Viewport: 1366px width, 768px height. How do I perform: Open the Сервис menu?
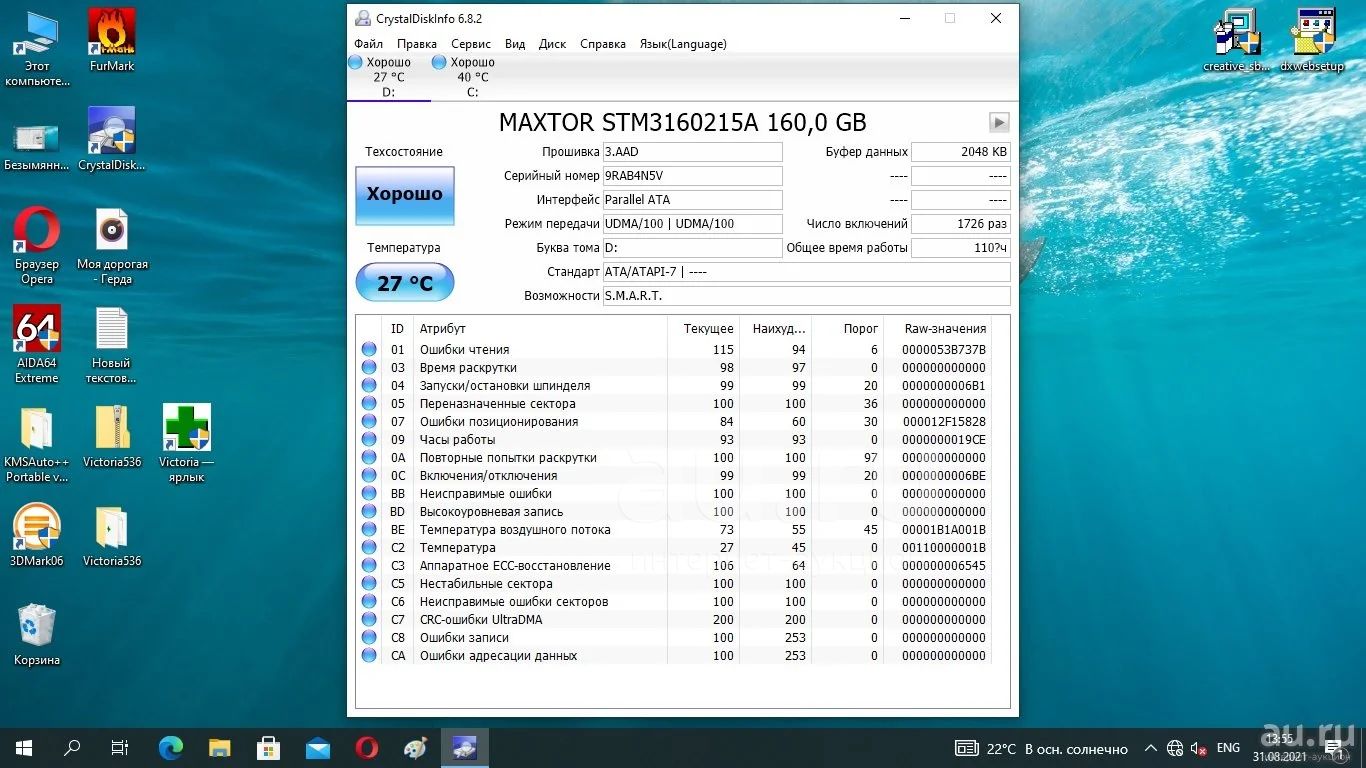click(471, 44)
